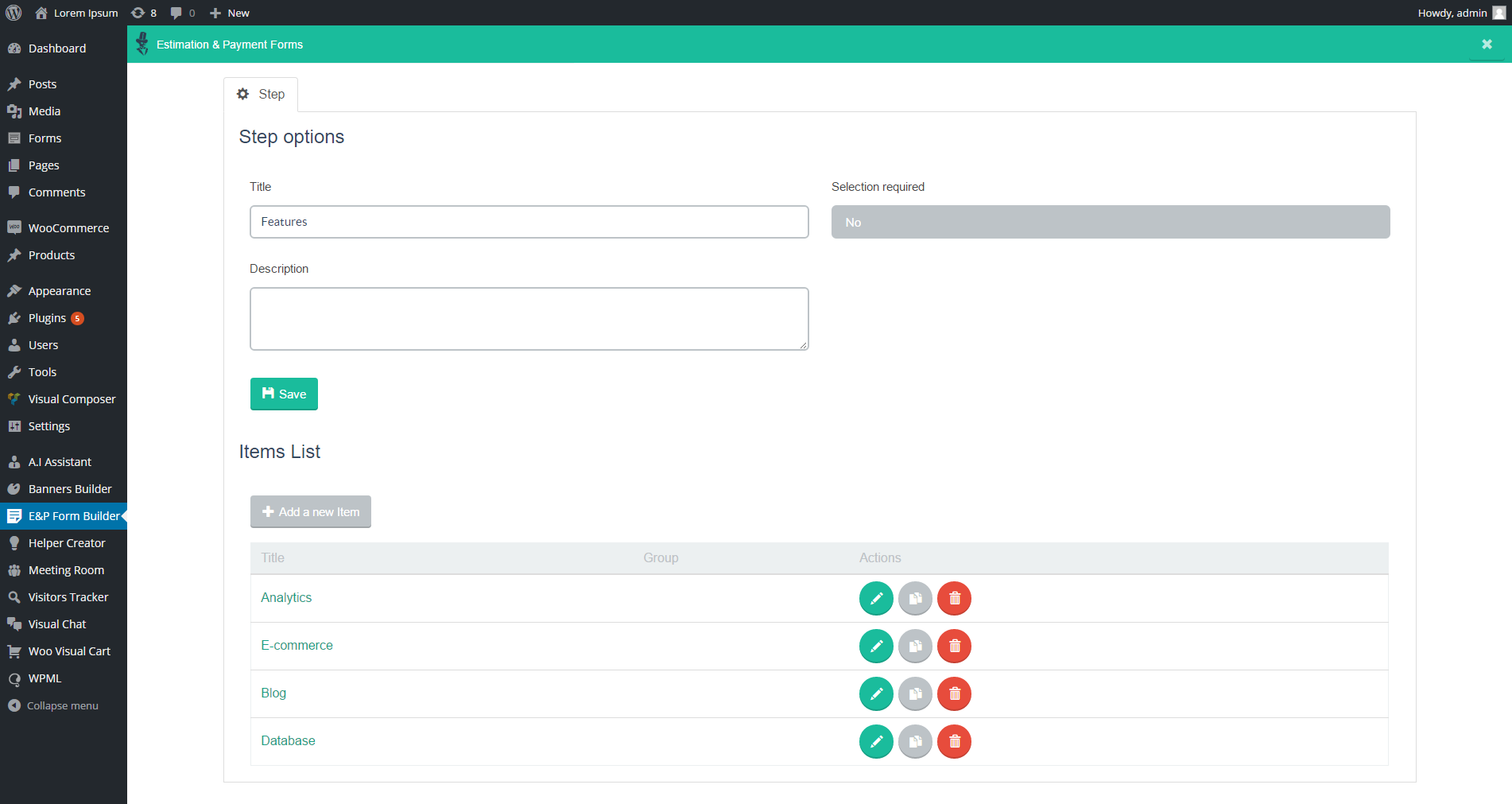Click inside the Description textarea

click(529, 318)
